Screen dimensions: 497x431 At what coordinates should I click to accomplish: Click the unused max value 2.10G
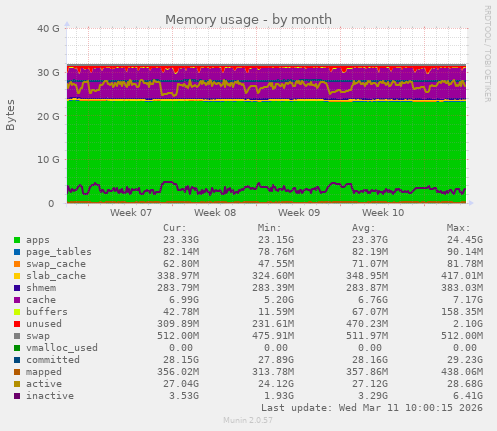468,324
